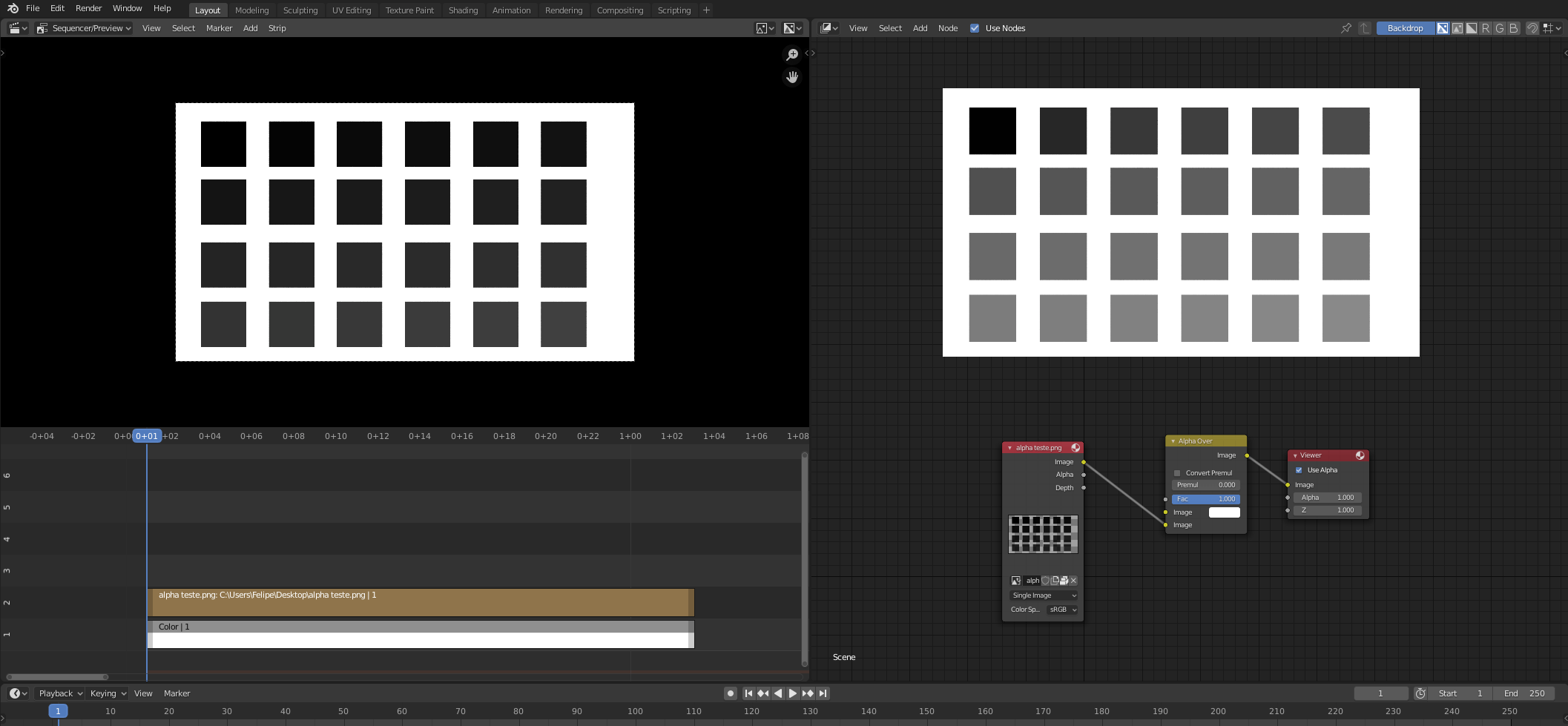Click the pin icon in compositor header
Screen dimensions: 1568x726
pyautogui.click(x=1345, y=27)
